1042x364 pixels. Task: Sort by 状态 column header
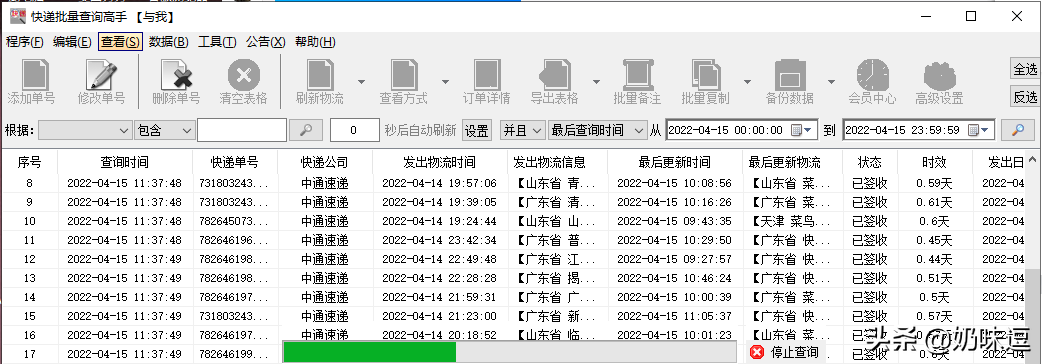[x=869, y=162]
